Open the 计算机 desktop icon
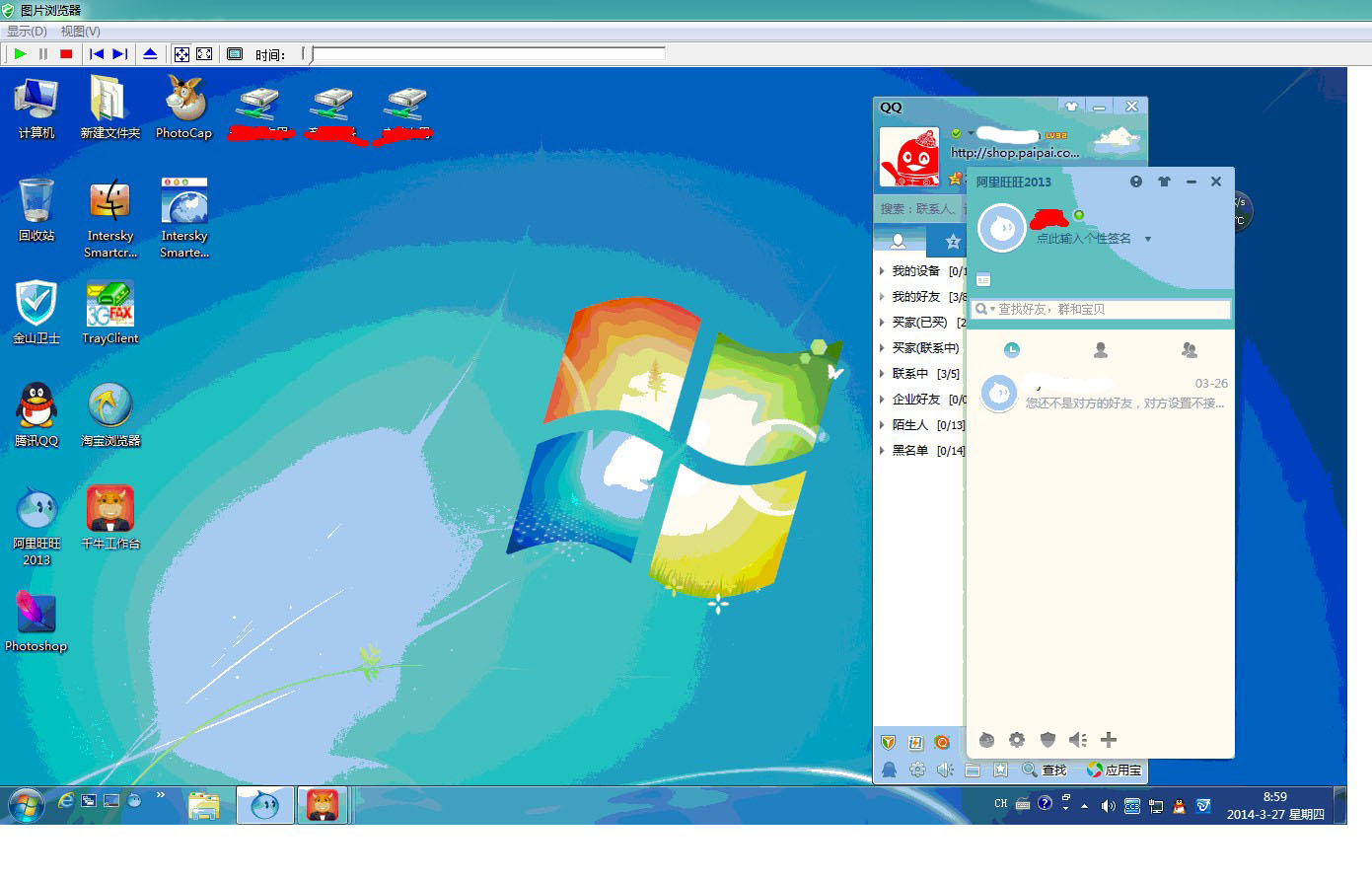The image size is (1372, 880). 36,109
